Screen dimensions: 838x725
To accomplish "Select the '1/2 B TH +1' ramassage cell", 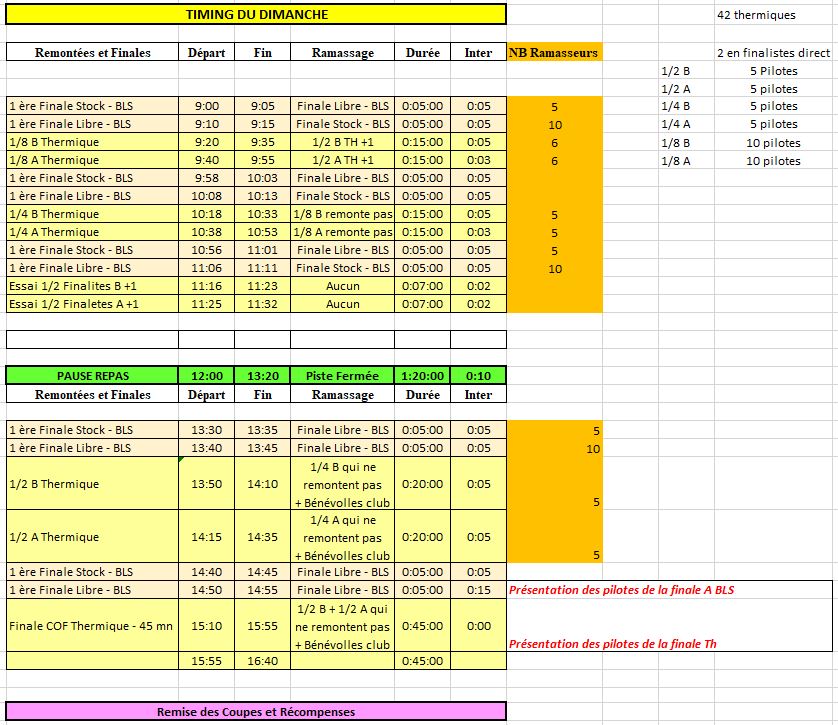I will 343,142.
